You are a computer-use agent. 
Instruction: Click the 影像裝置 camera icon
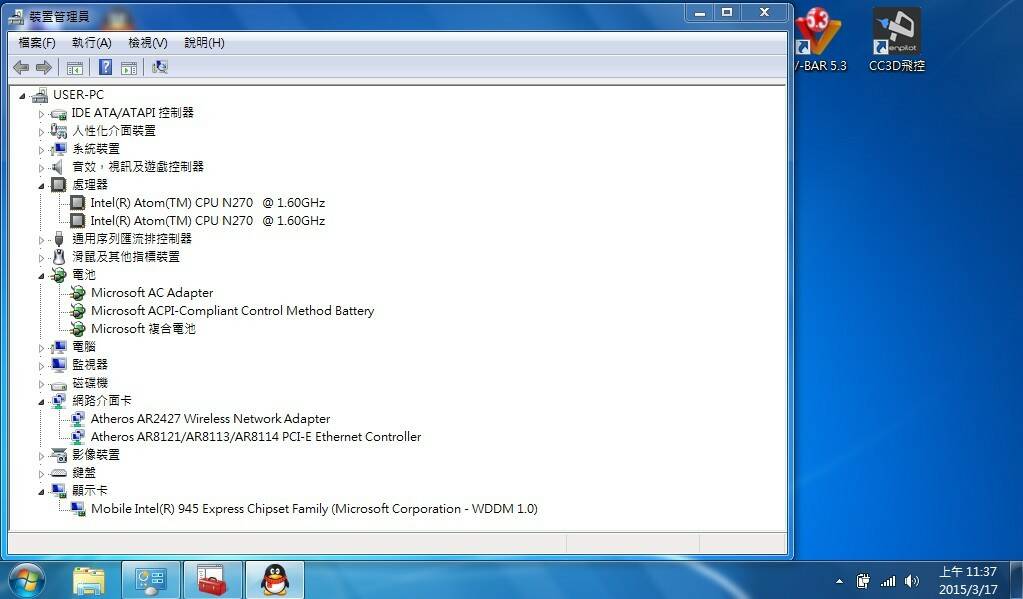click(59, 455)
